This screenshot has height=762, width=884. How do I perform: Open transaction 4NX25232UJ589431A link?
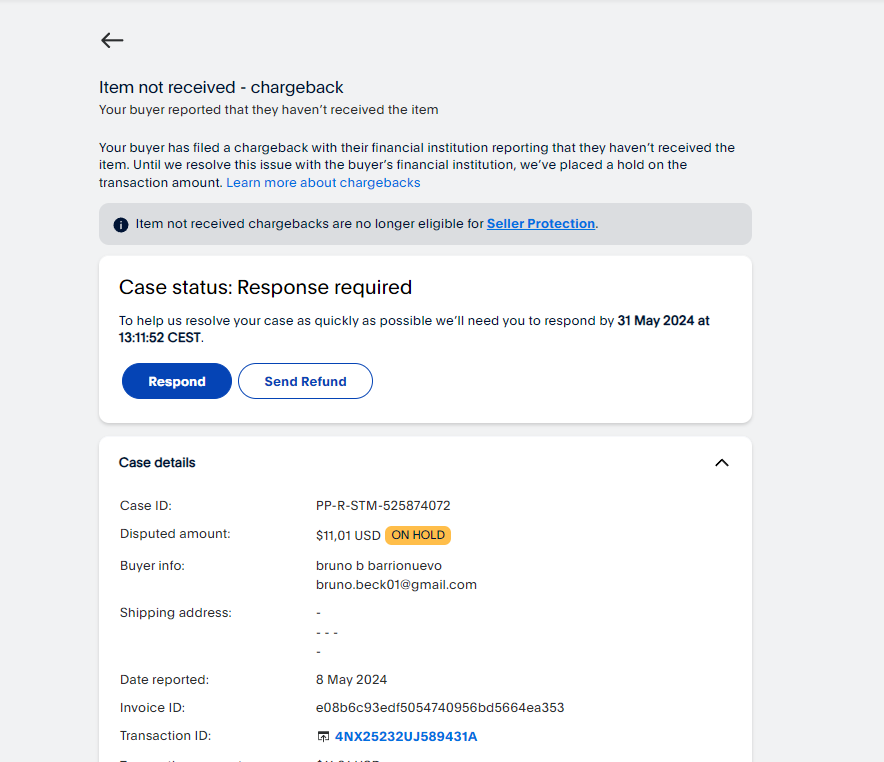click(406, 737)
